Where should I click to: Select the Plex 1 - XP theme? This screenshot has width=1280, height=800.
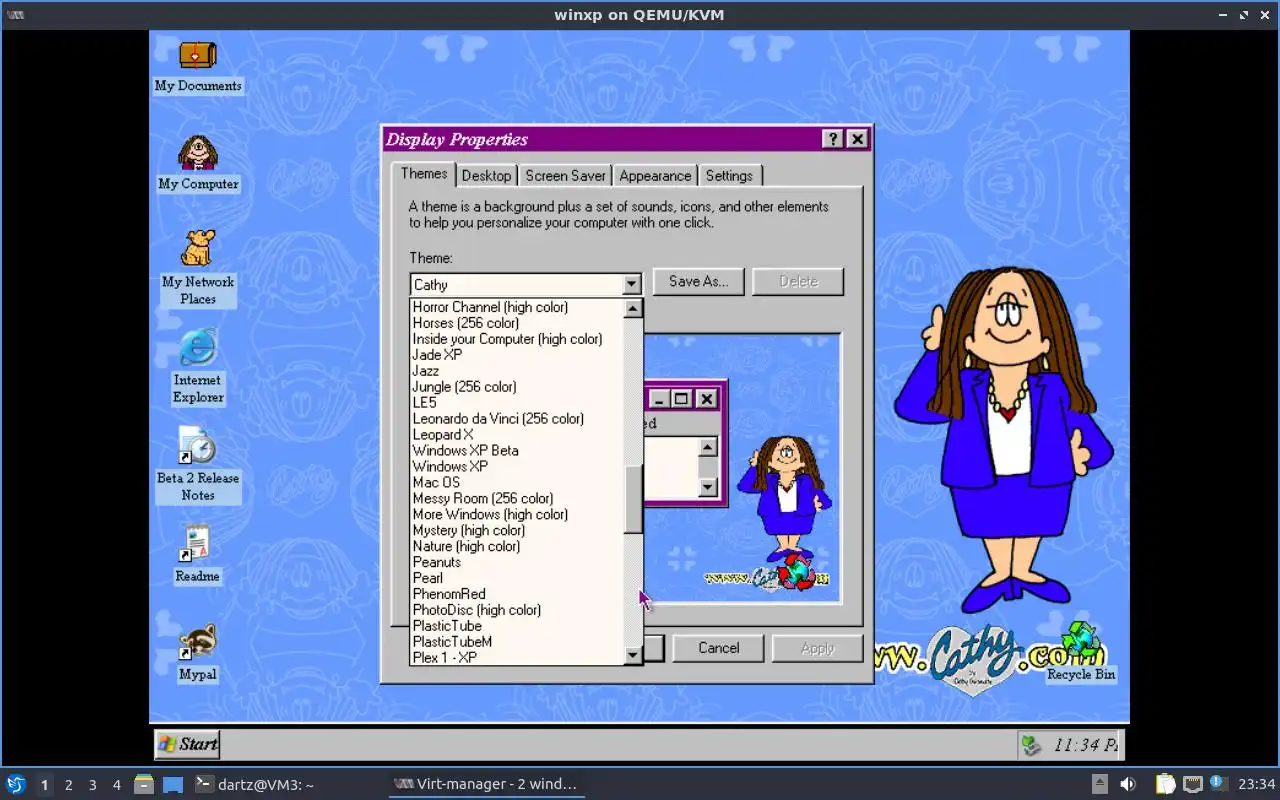(x=518, y=658)
